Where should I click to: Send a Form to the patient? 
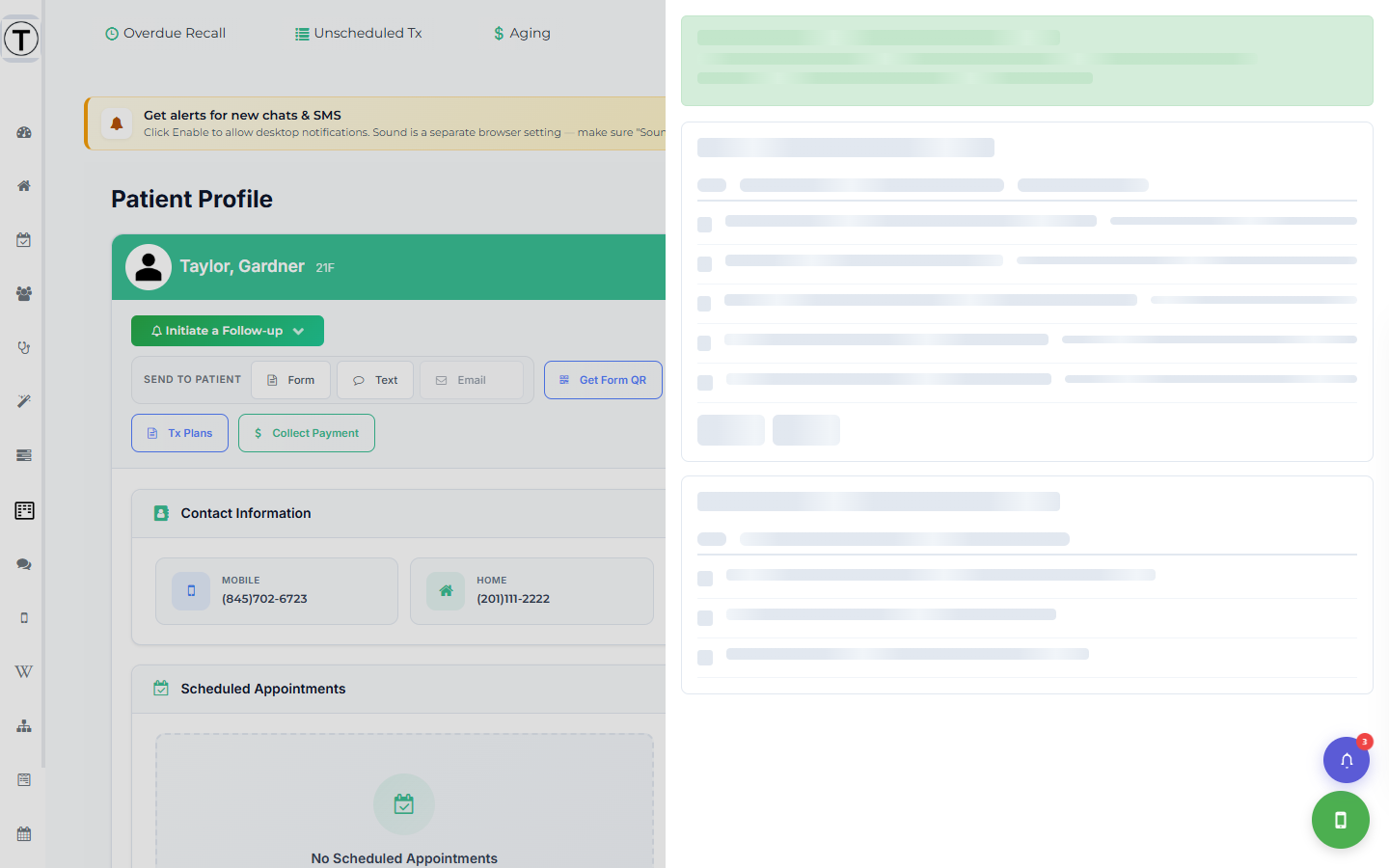[291, 380]
